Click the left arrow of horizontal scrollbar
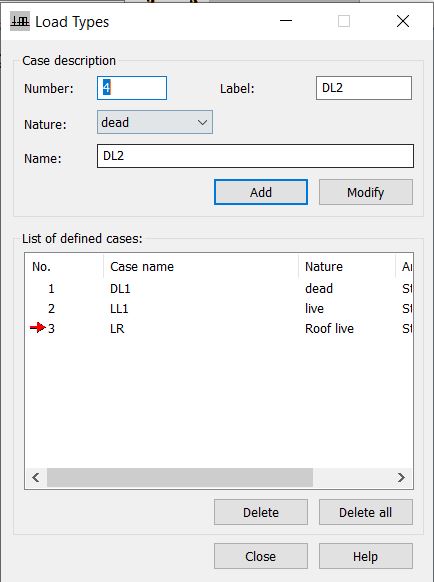 36,477
